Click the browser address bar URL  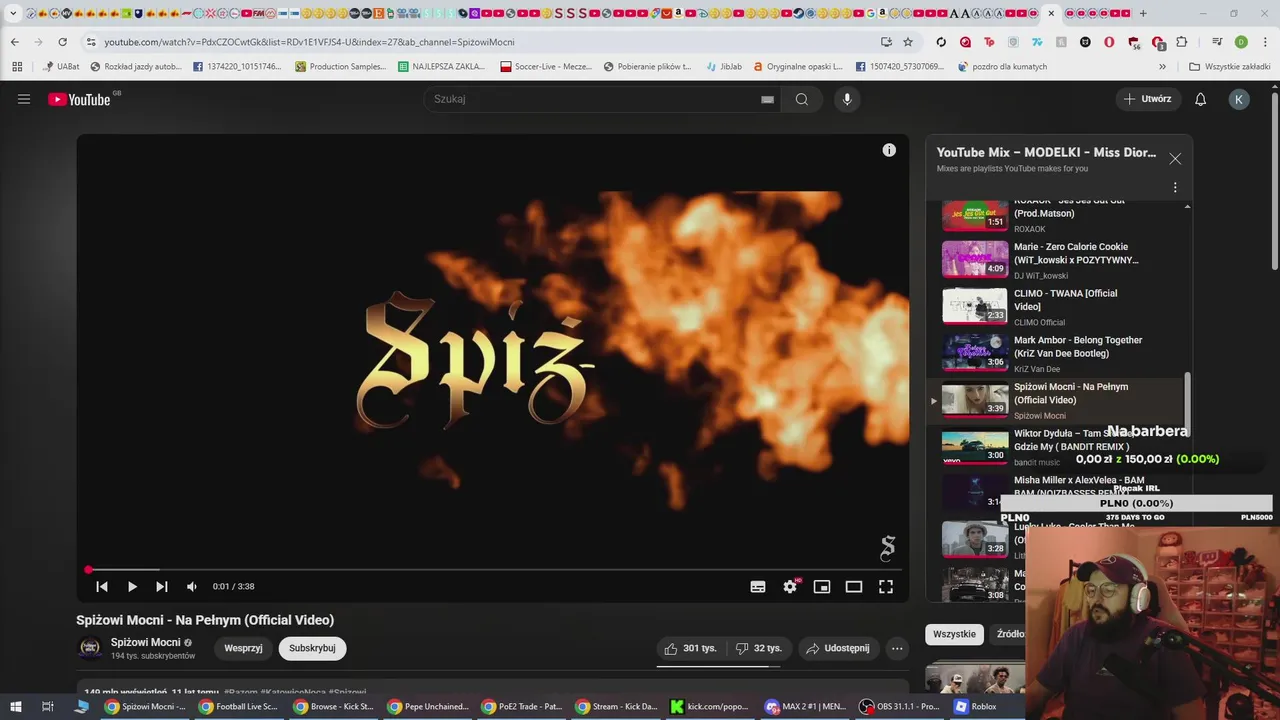(x=309, y=42)
